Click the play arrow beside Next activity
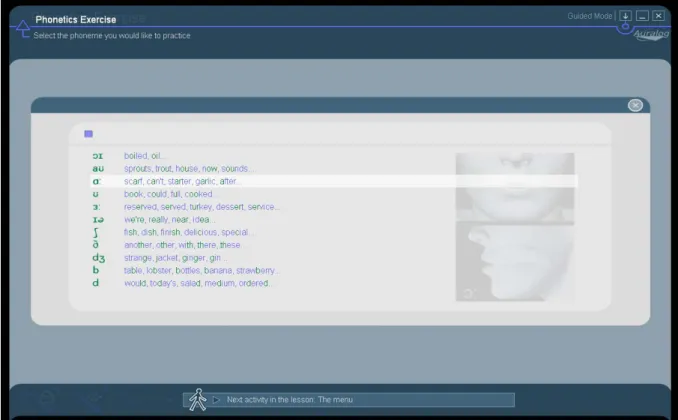Image resolution: width=678 pixels, height=420 pixels. [216, 400]
